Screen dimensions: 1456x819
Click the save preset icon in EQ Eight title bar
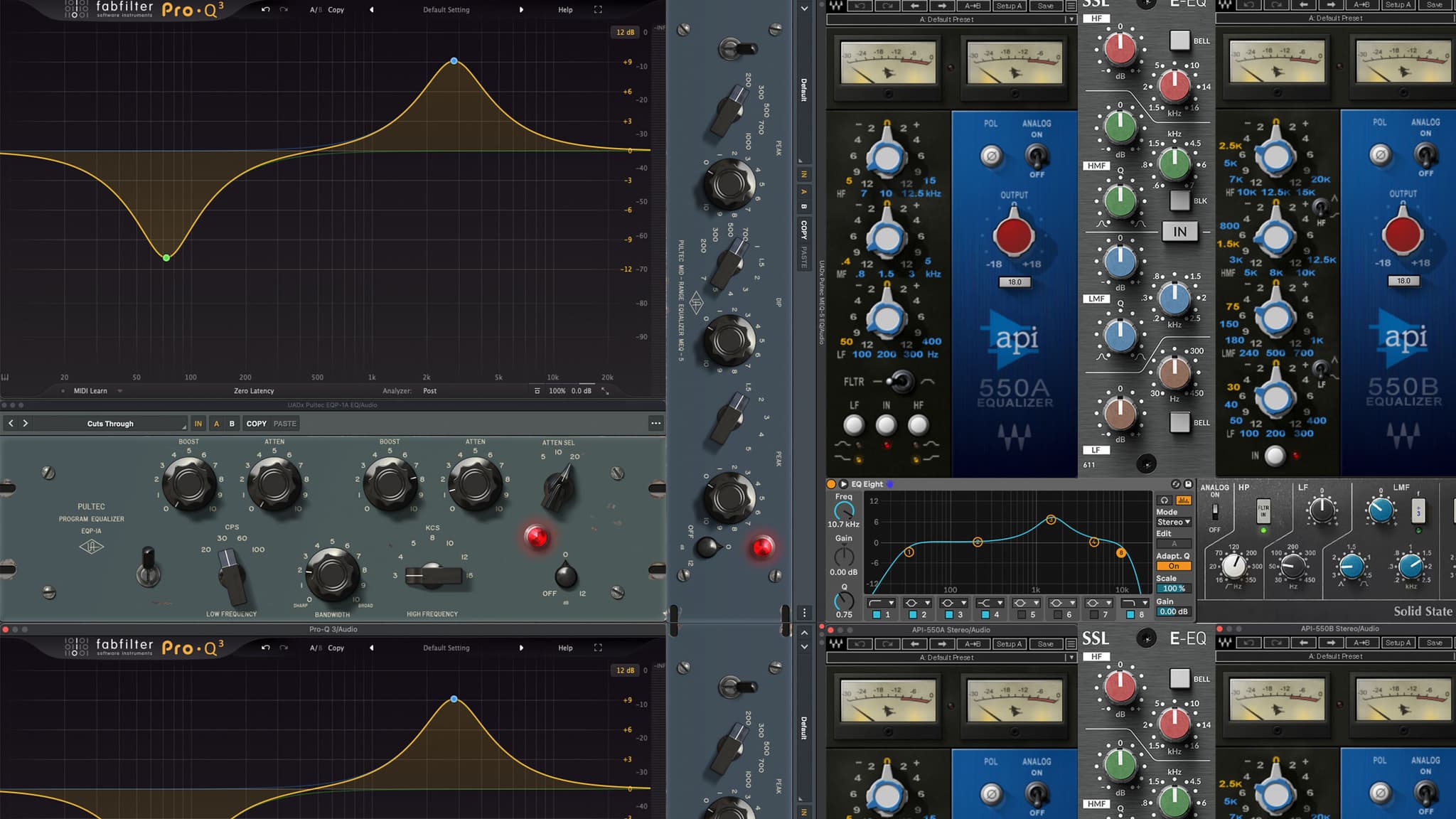pyautogui.click(x=1188, y=484)
